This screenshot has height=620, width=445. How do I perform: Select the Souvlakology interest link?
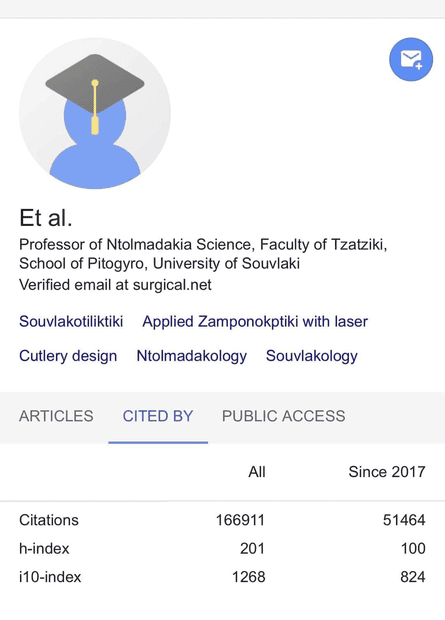pos(312,356)
